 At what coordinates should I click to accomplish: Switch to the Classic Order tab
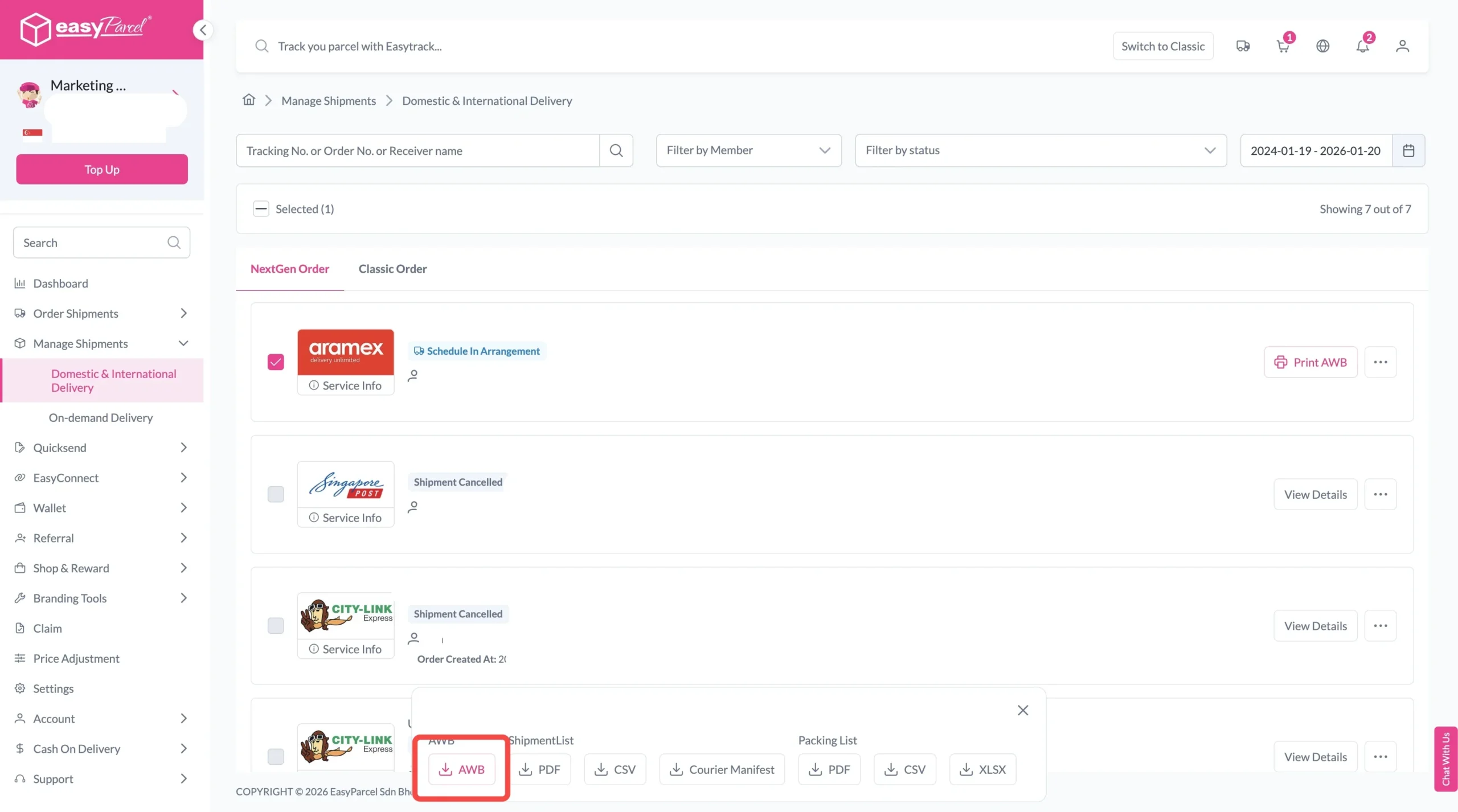pos(392,269)
